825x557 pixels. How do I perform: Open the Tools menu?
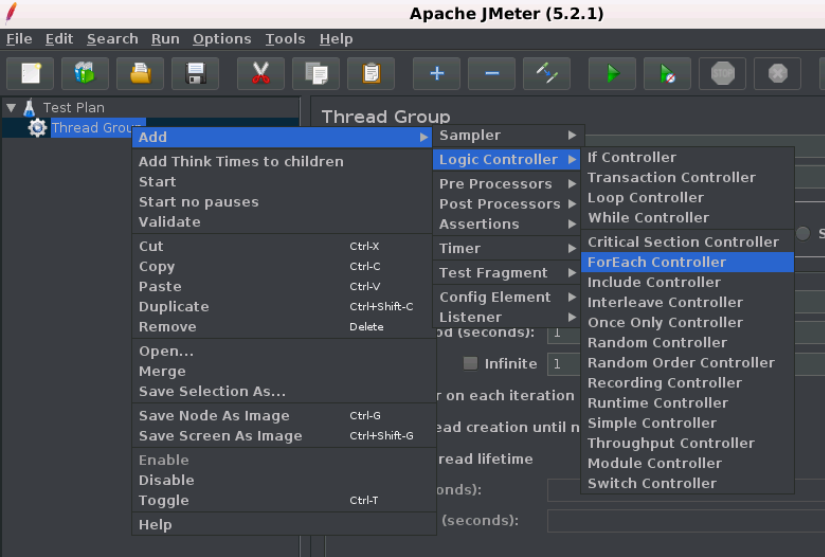(x=285, y=39)
